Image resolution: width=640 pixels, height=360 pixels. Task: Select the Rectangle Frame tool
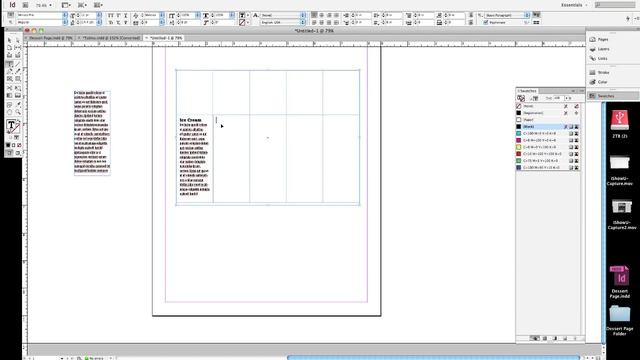click(x=9, y=79)
